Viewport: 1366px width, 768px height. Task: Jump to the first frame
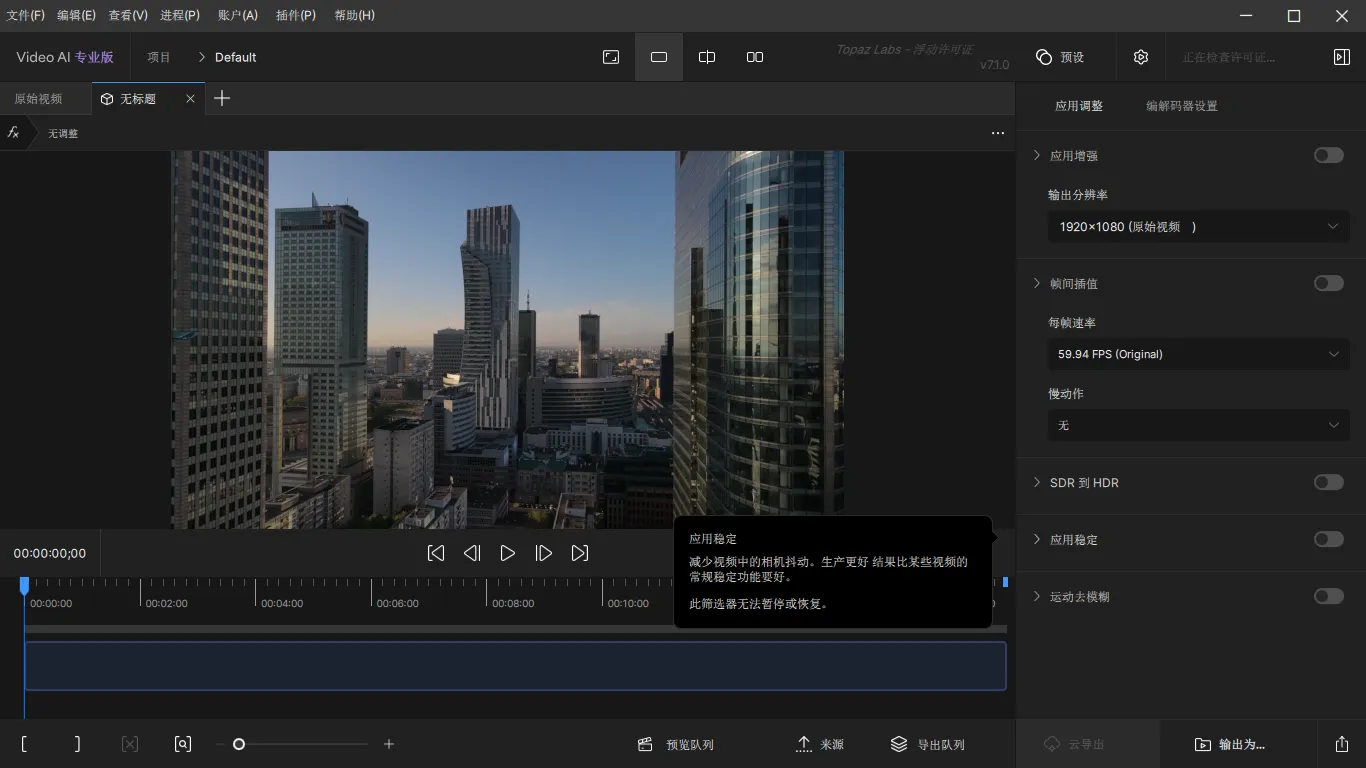(x=436, y=553)
